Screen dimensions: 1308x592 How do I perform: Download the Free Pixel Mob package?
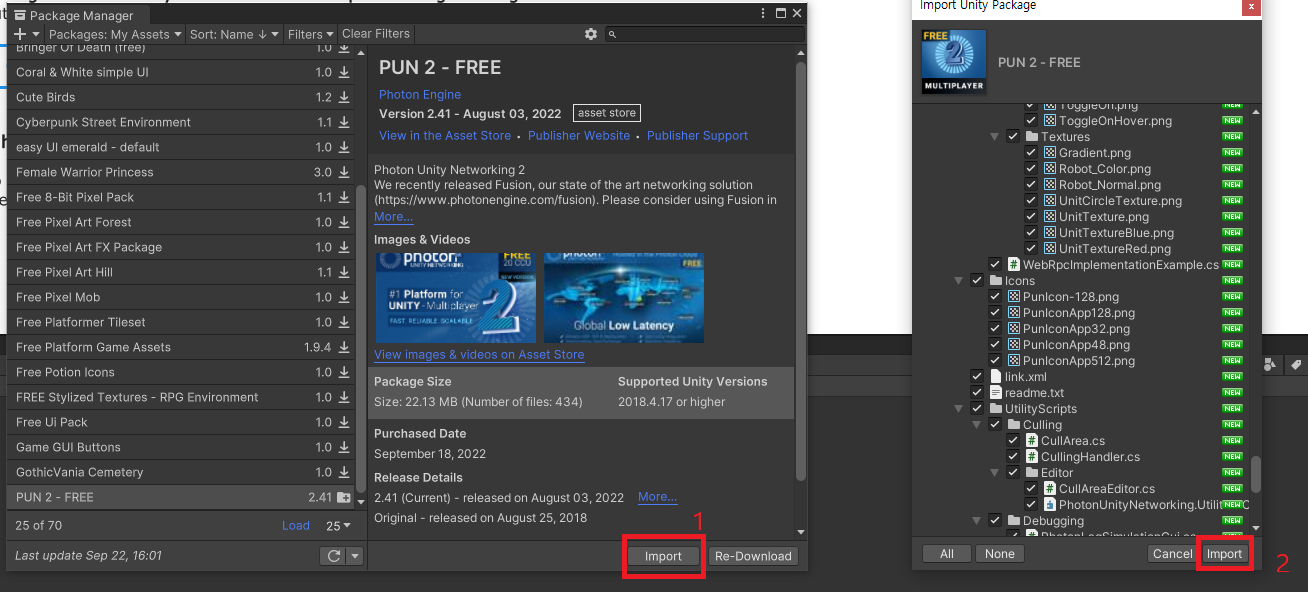(x=344, y=297)
